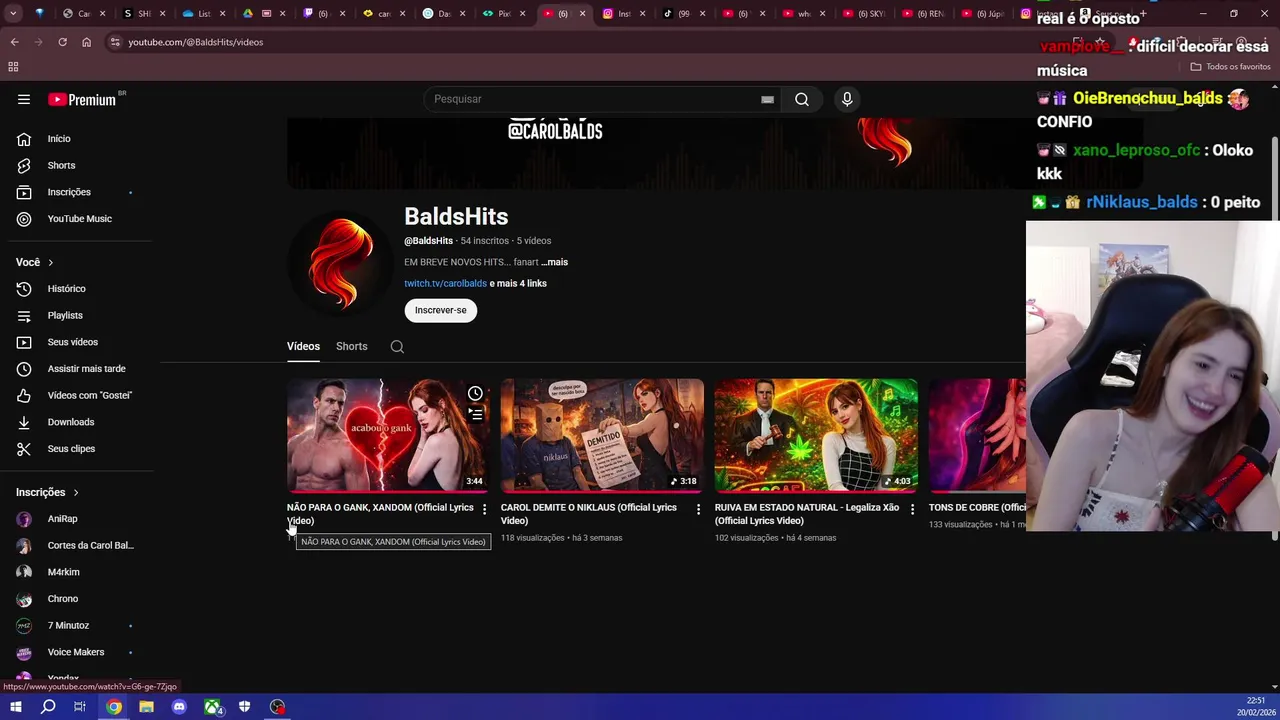Click the search magnifier button
The image size is (1280, 720).
coord(802,99)
